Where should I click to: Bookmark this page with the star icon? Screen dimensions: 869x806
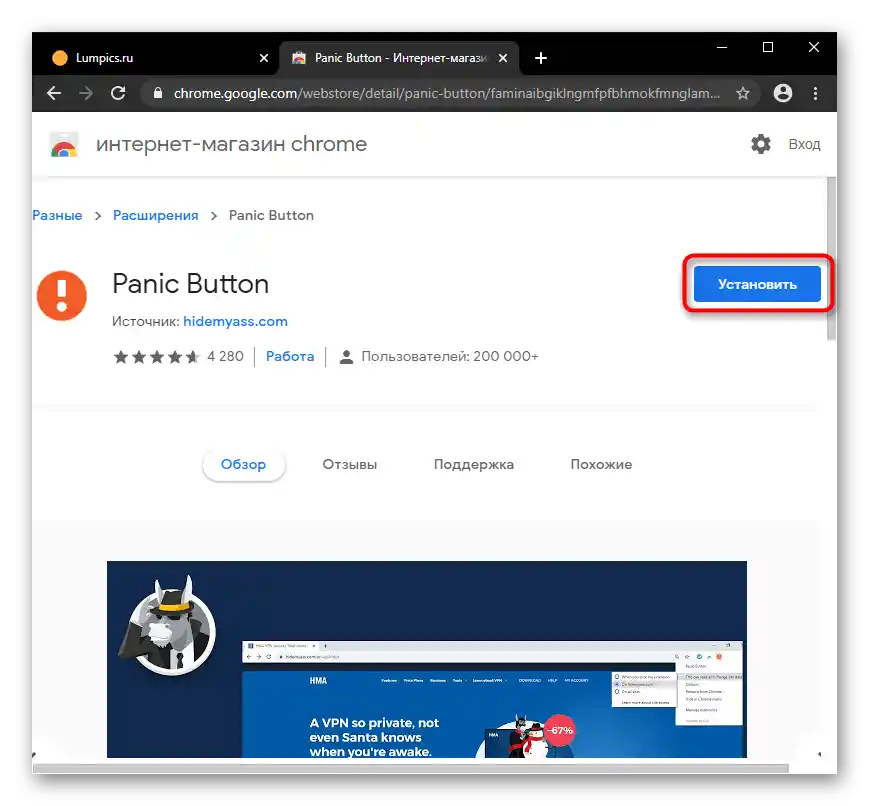point(743,93)
